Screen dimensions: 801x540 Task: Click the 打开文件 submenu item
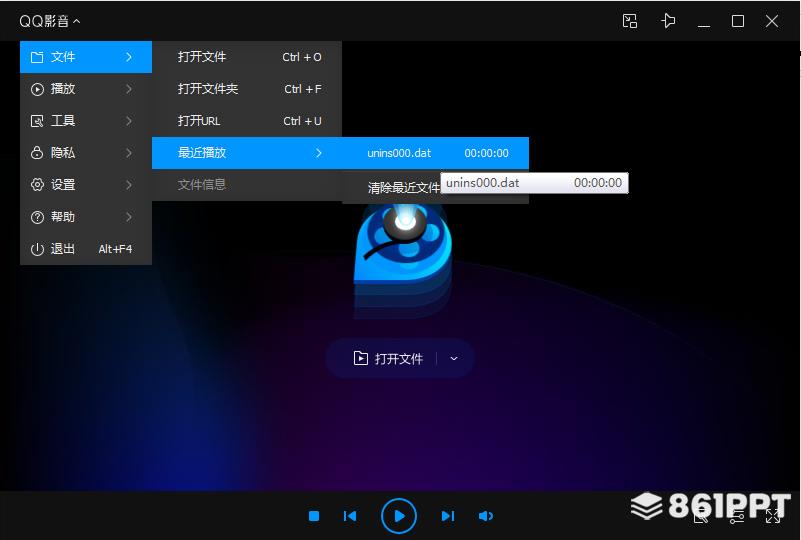[x=247, y=57]
